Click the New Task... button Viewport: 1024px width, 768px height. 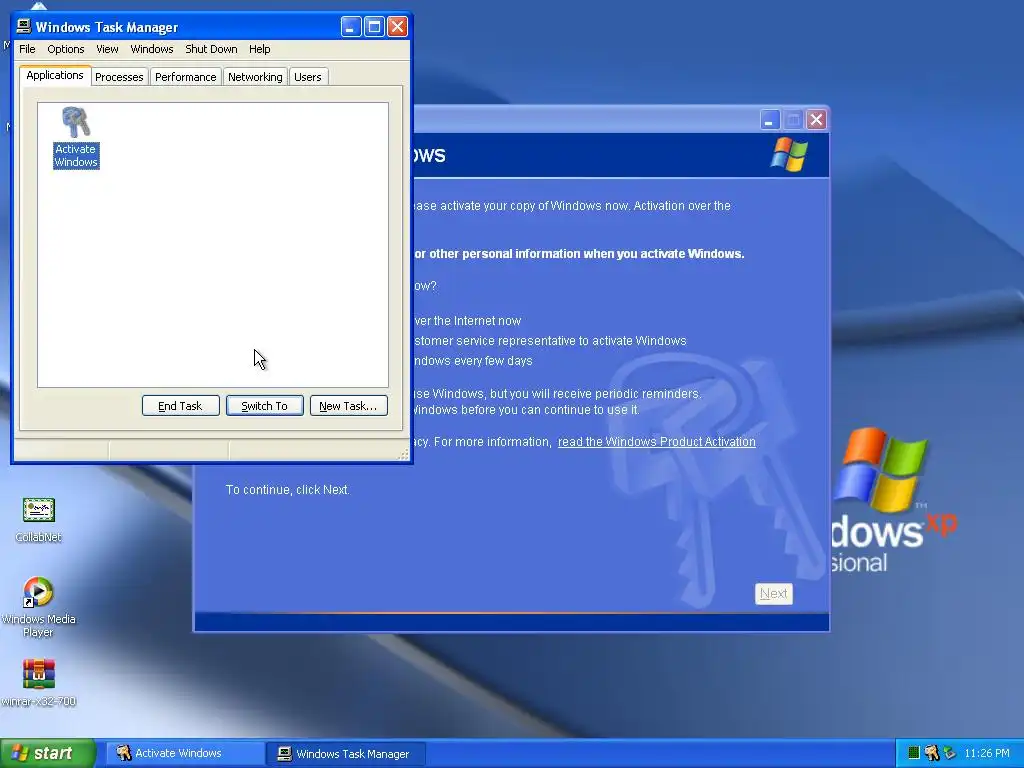[348, 406]
